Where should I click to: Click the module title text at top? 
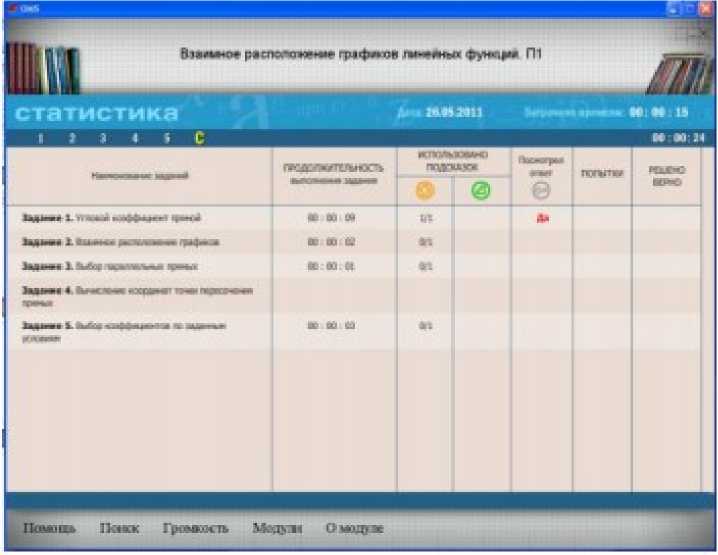pyautogui.click(x=361, y=54)
